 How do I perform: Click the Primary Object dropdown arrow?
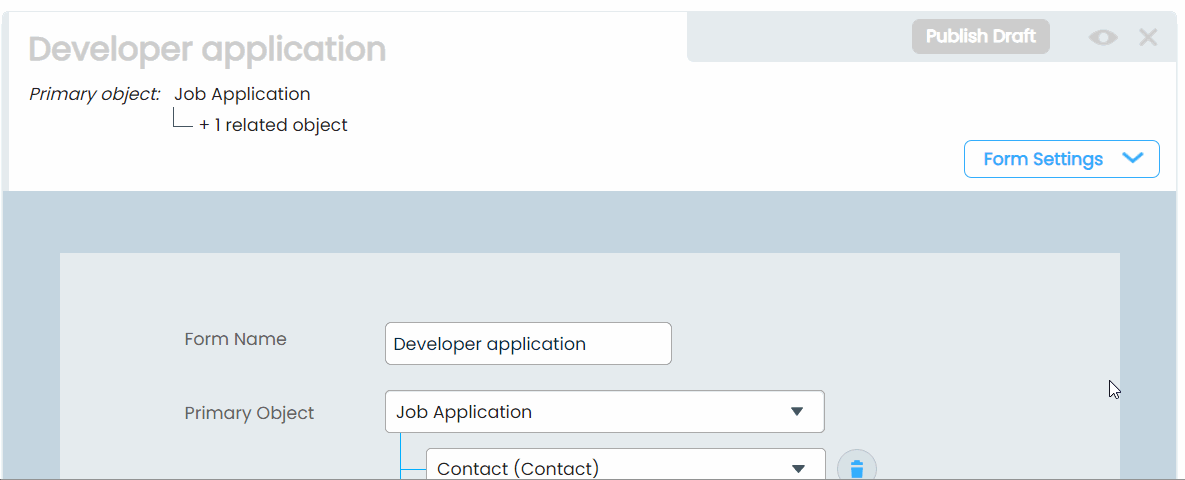coord(797,412)
